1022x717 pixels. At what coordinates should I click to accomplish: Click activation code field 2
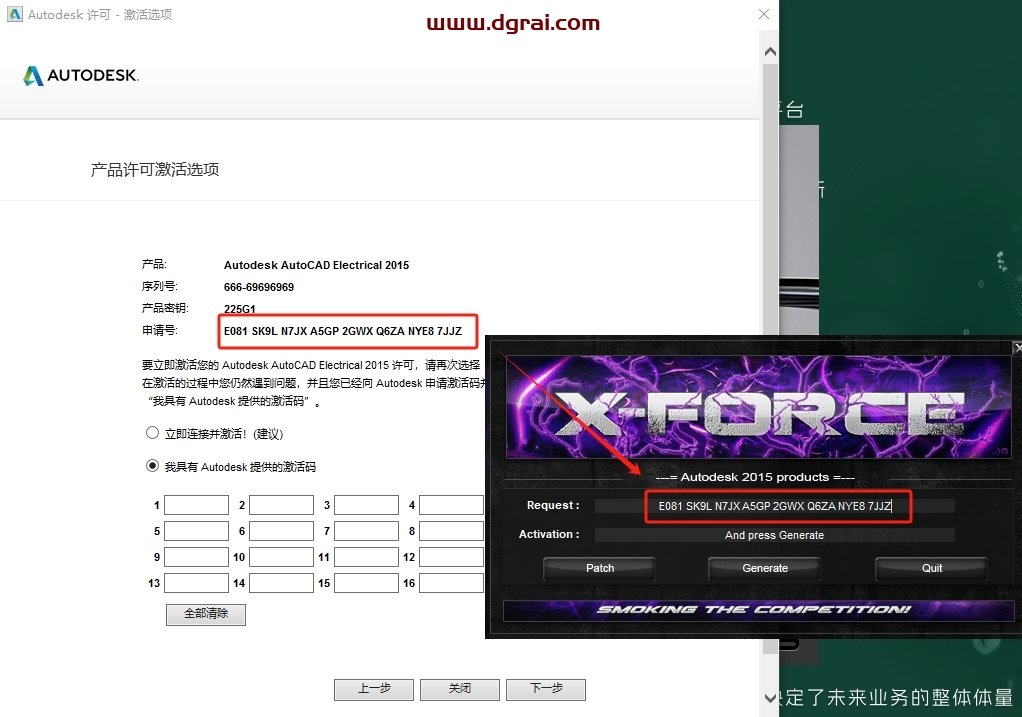click(282, 505)
